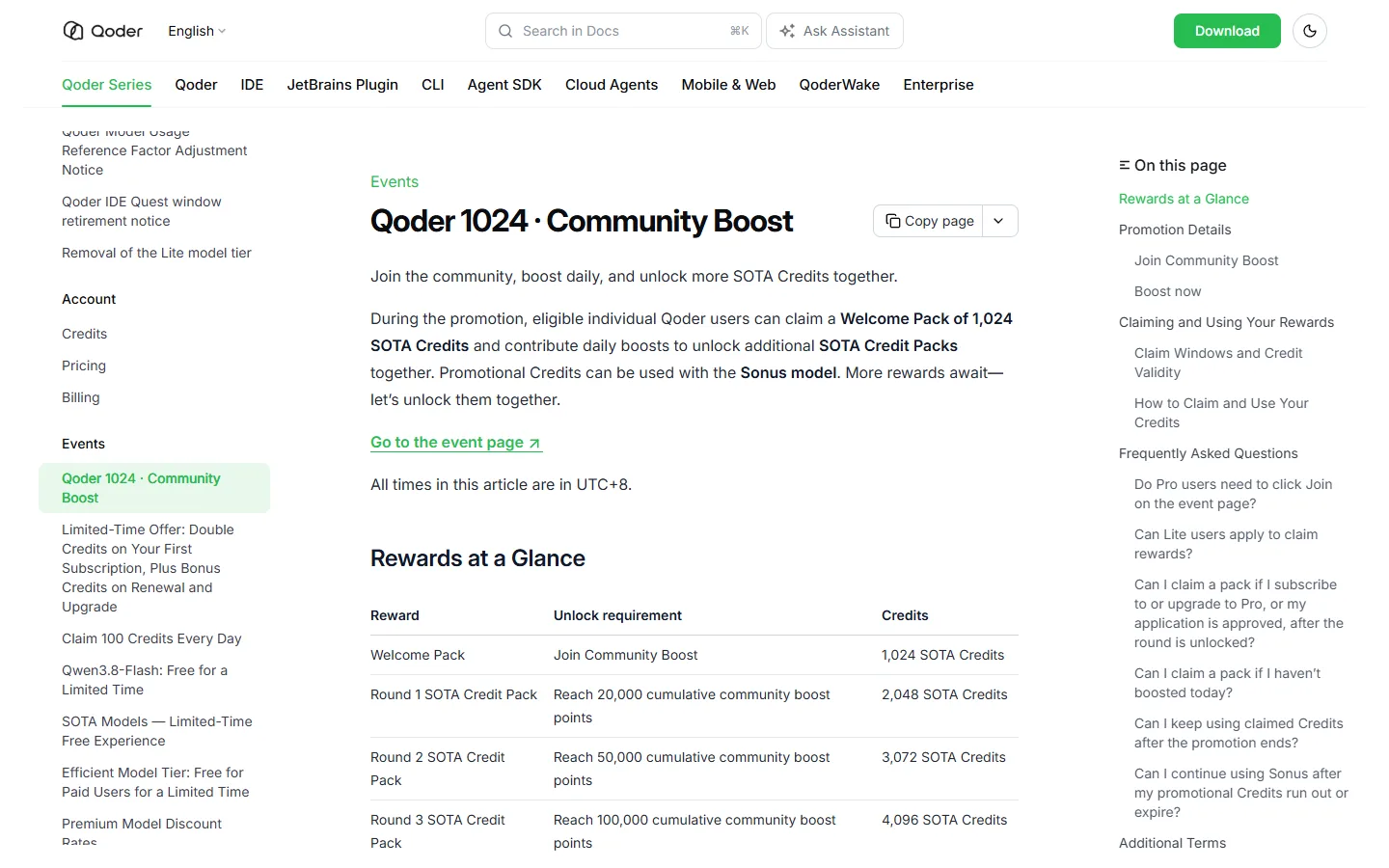Screen dimensions: 1389x868
Task: Open Efficient Model Tier free offer link
Action: click(155, 782)
